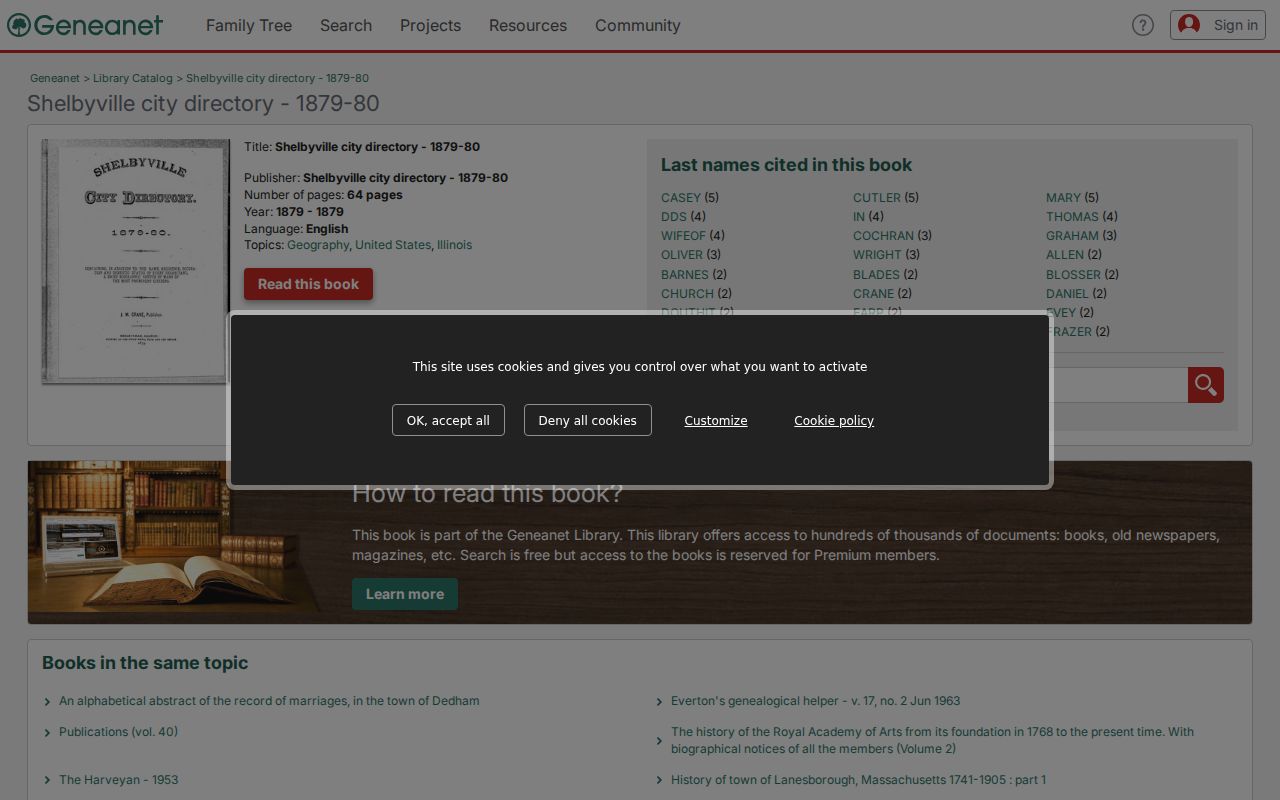Select the WRIGHT last name
This screenshot has height=800, width=1280.
pyautogui.click(x=877, y=255)
